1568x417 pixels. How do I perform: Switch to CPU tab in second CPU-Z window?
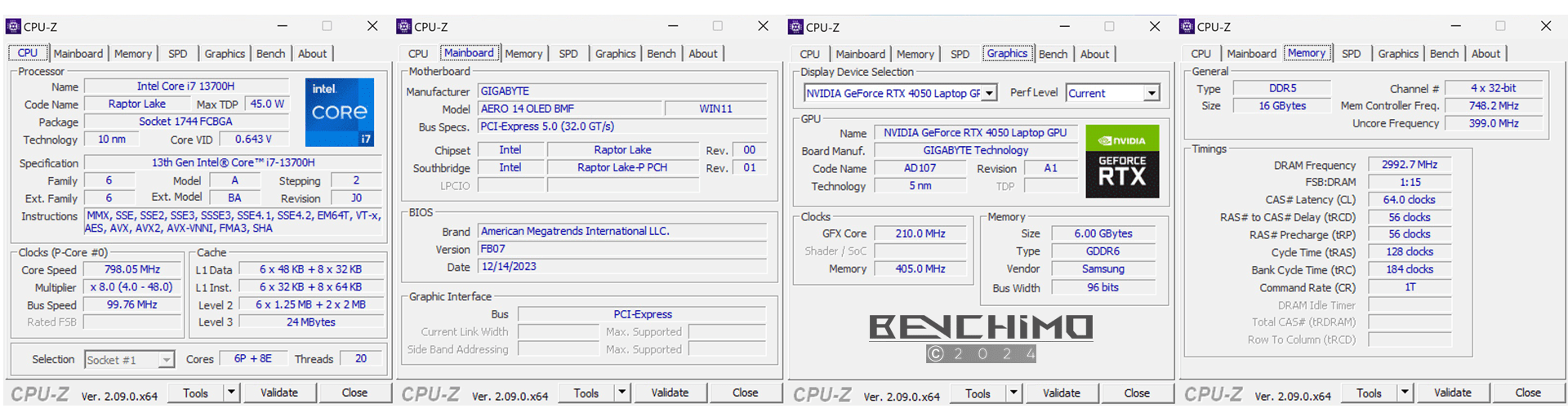(x=418, y=54)
